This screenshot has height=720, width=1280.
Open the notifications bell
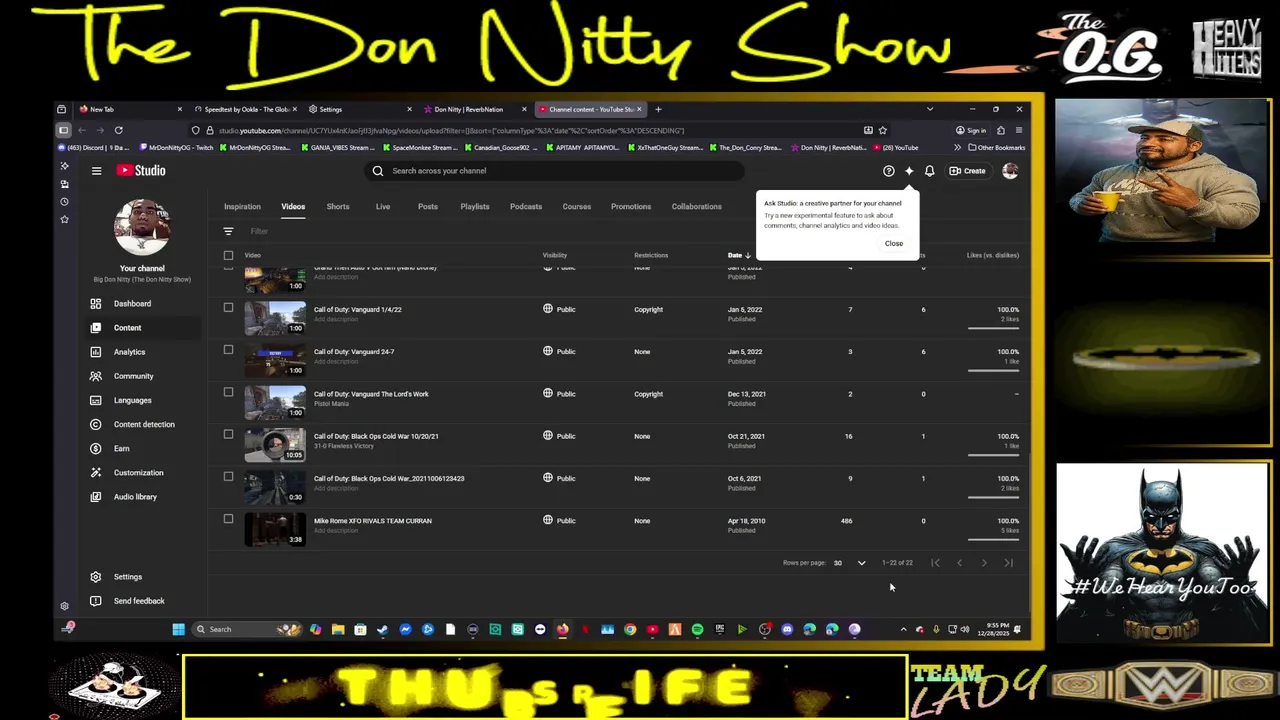[929, 171]
